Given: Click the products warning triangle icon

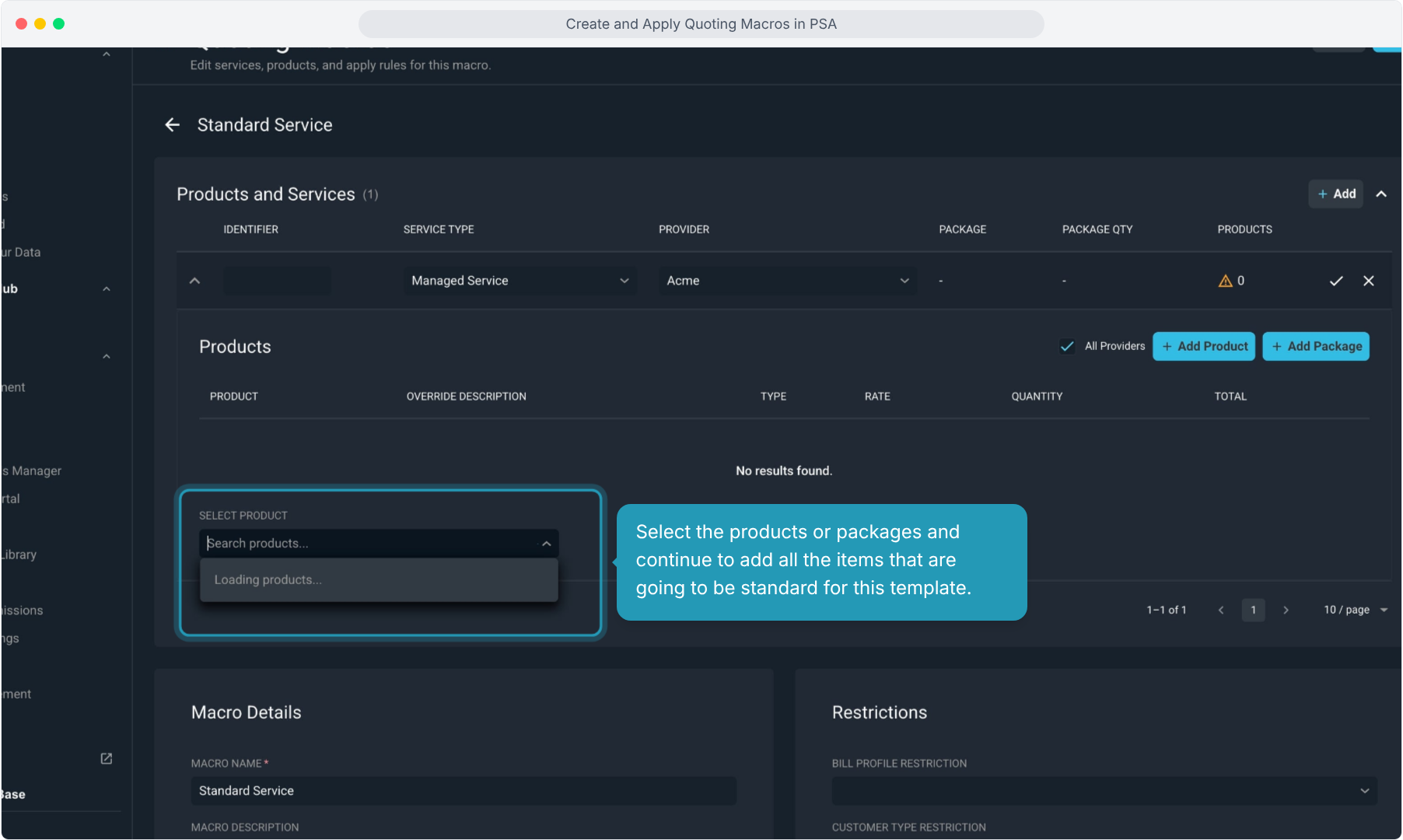Looking at the screenshot, I should (1225, 281).
